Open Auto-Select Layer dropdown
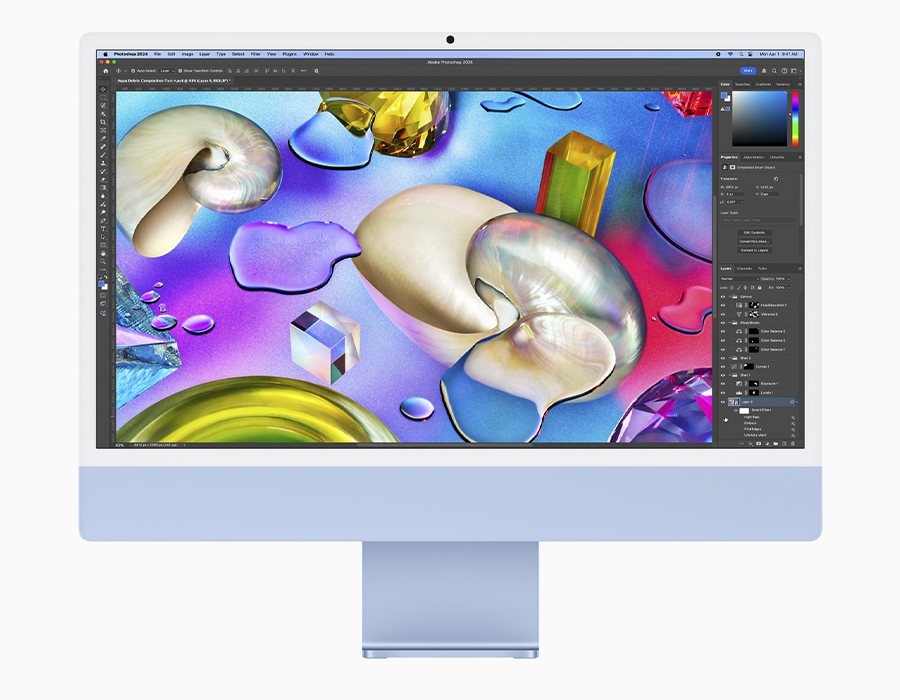This screenshot has height=700, width=900. (166, 71)
